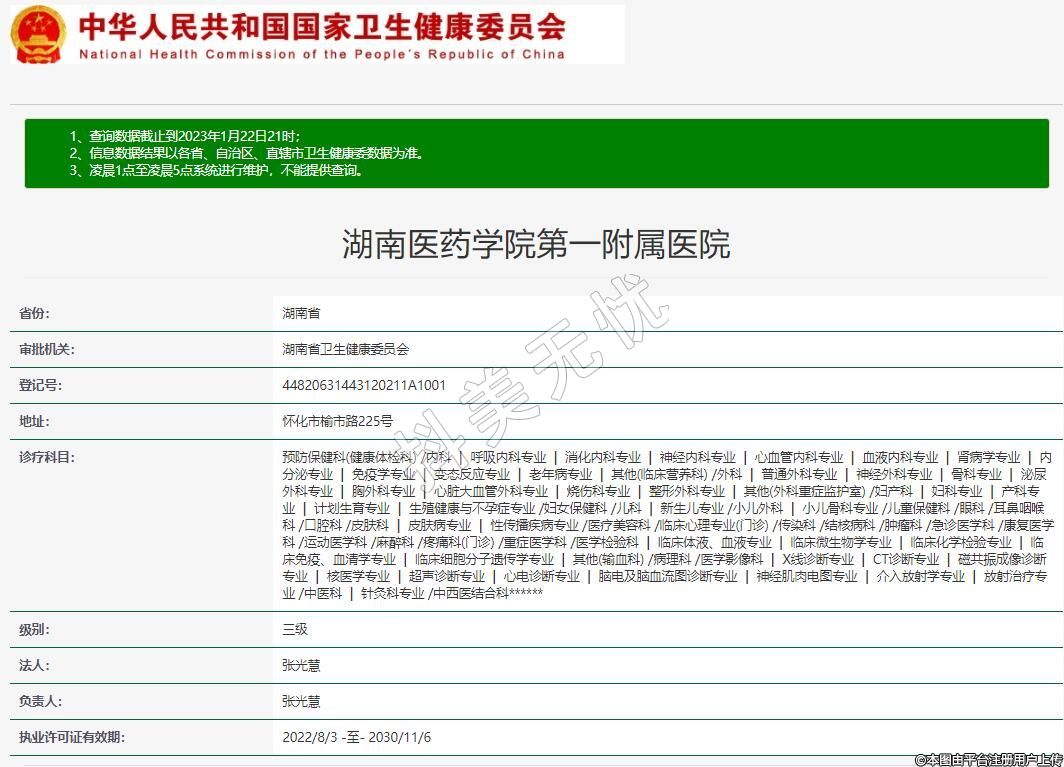Click the 审批机关 row label
The height and width of the screenshot is (767, 1064).
pyautogui.click(x=47, y=349)
